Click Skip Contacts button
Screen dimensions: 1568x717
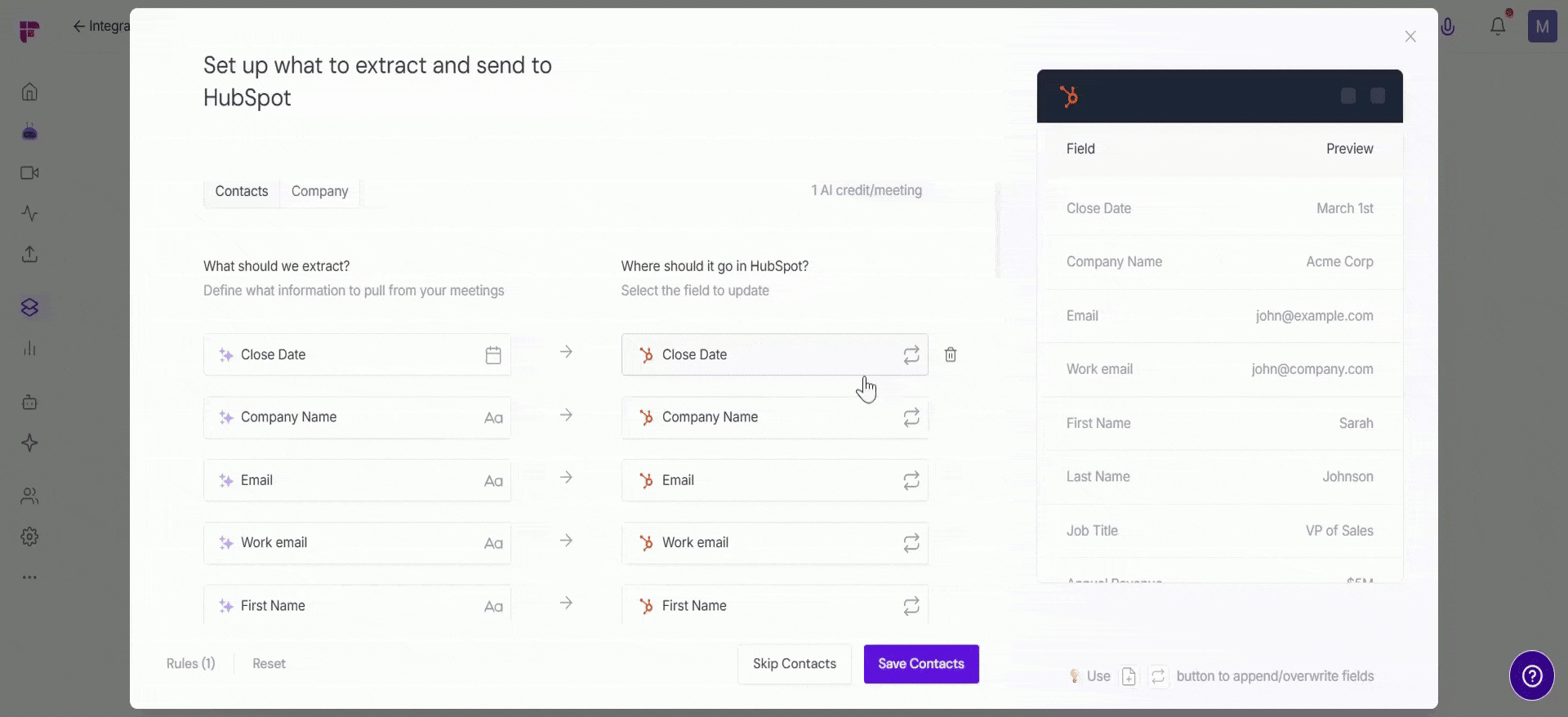tap(795, 664)
